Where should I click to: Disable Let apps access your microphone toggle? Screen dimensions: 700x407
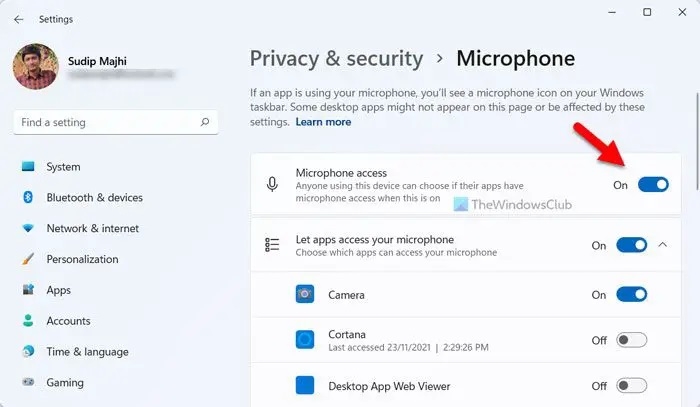point(632,245)
